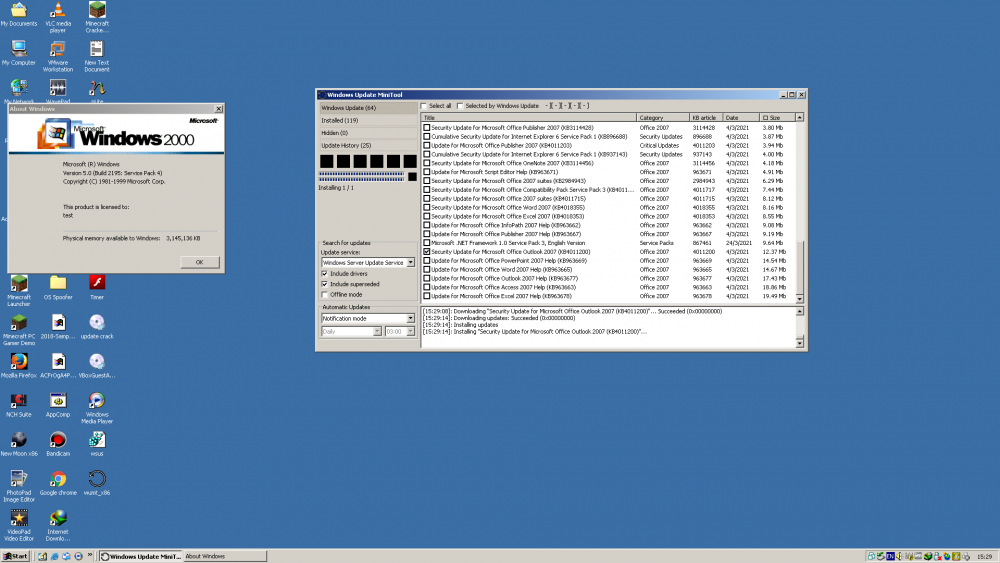Screen dimensions: 1000x563
Task: Sort updates by Size column header
Action: tap(777, 118)
